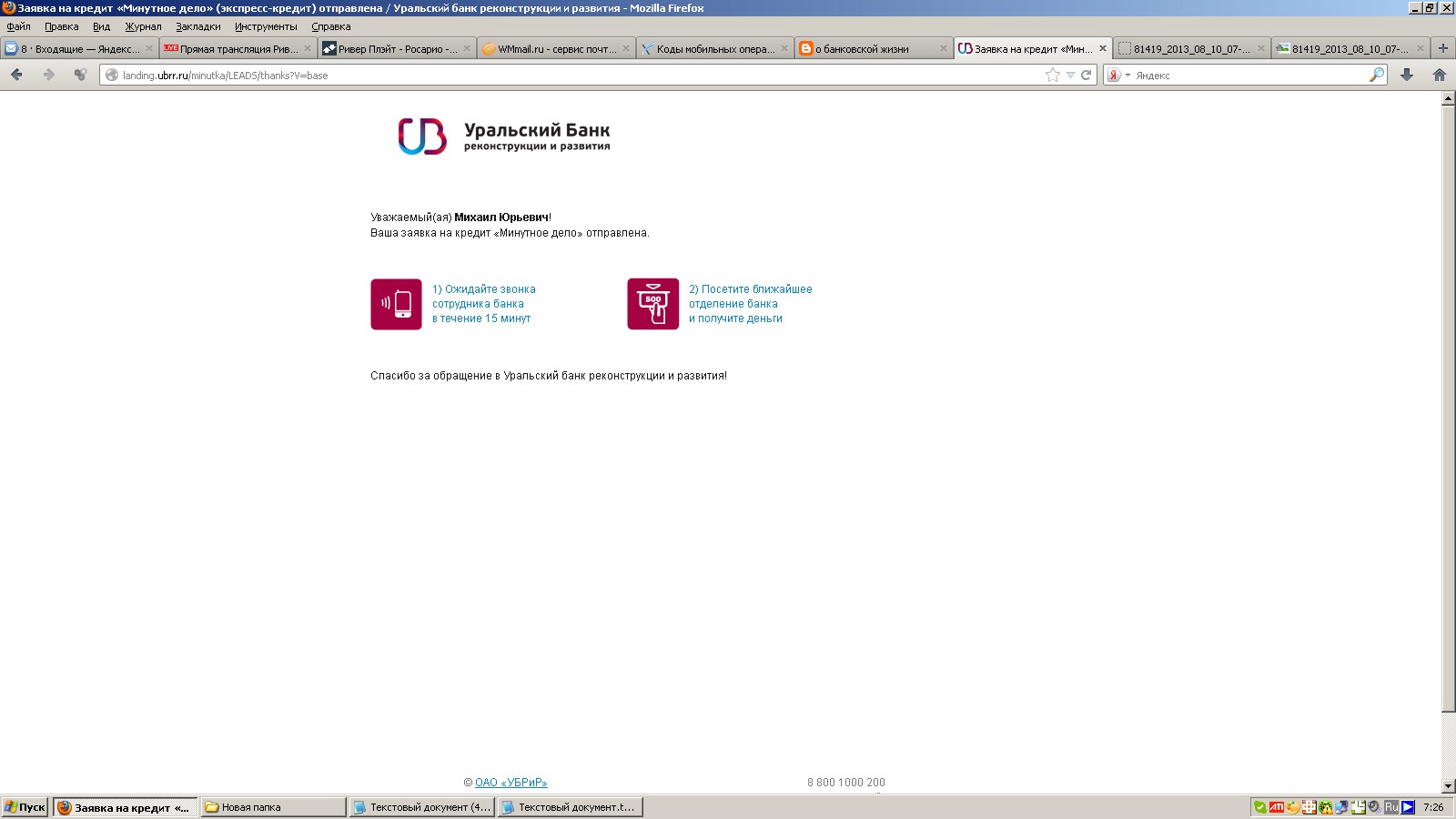Close the WMmail.ru tab

pos(626,48)
